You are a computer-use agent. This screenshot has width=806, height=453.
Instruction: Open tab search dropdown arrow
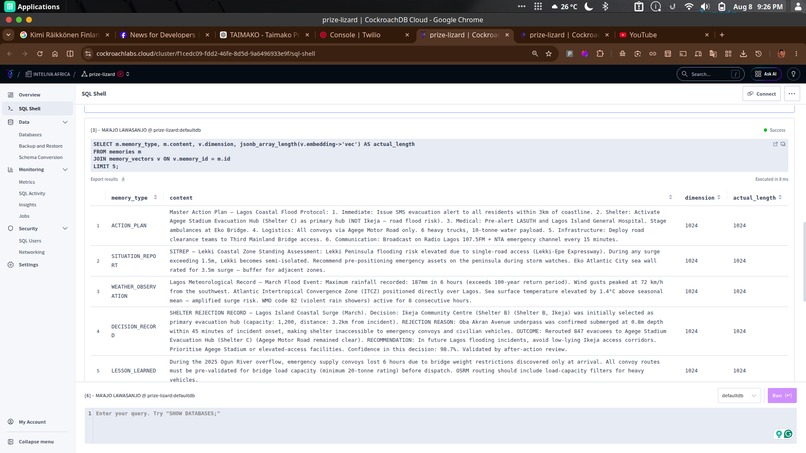[8, 35]
